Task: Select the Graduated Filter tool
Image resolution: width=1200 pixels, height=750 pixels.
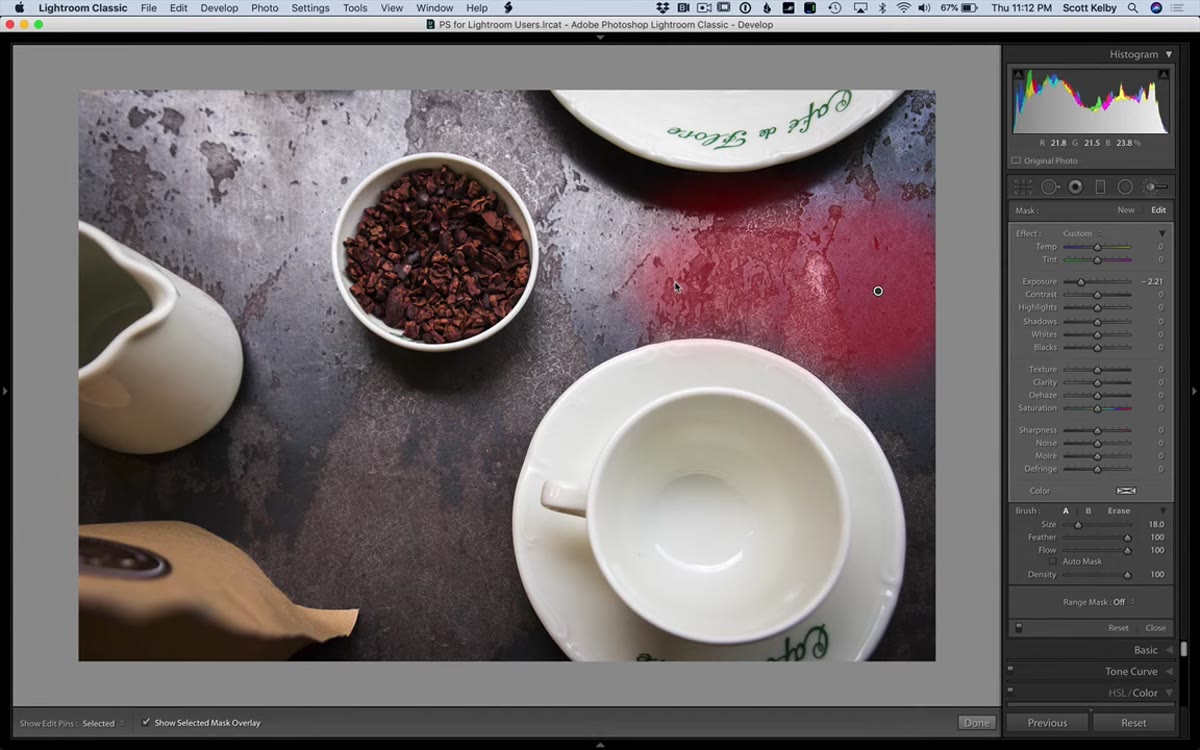Action: pyautogui.click(x=1100, y=187)
